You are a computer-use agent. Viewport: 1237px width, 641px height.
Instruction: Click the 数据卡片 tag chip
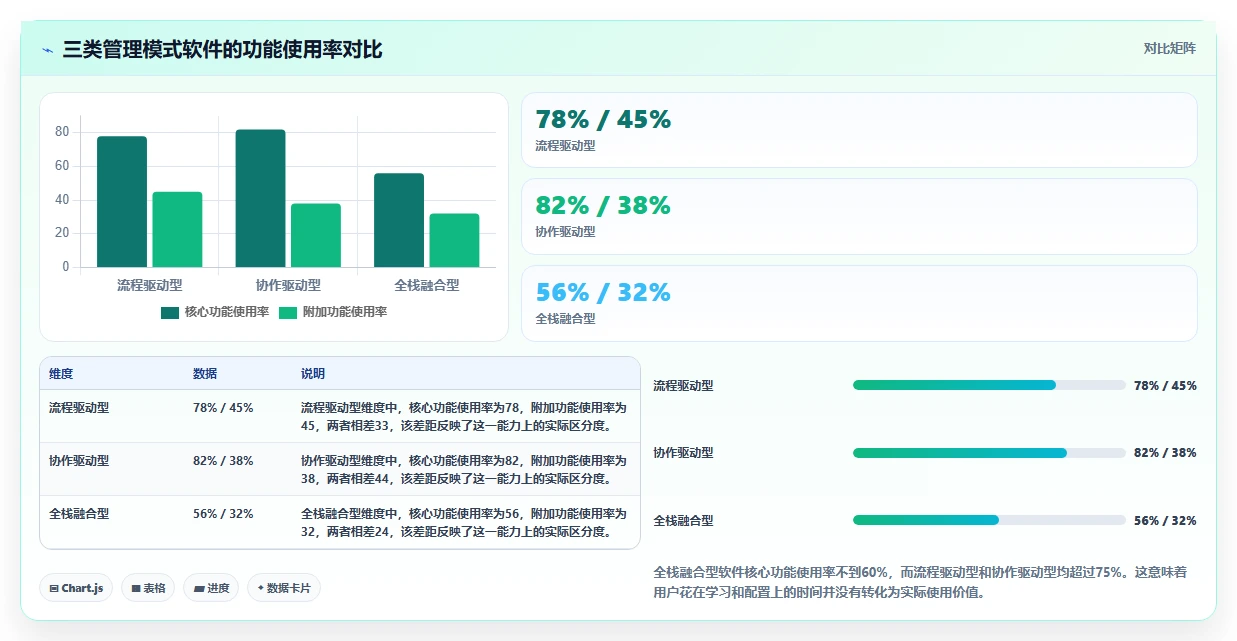tap(284, 588)
